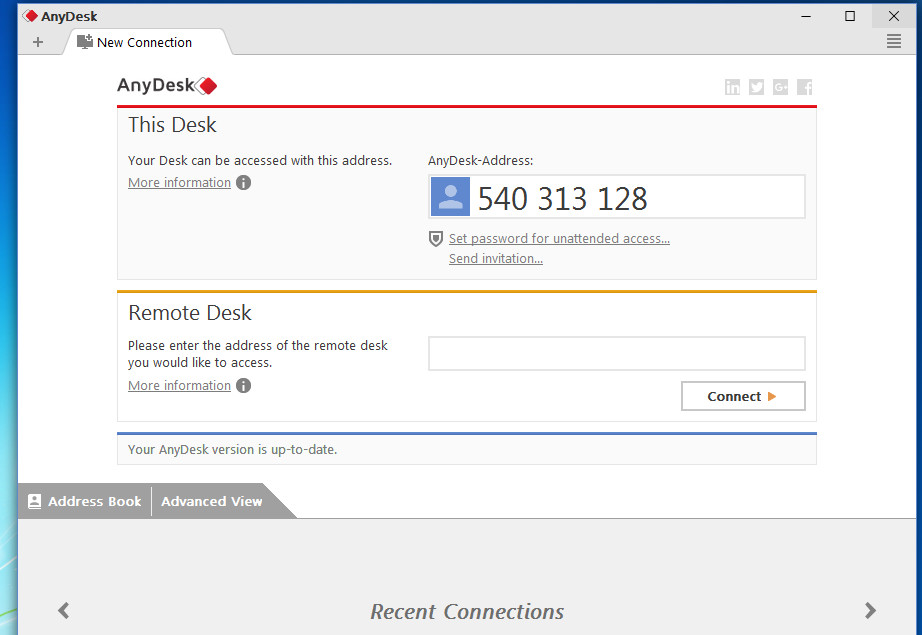The width and height of the screenshot is (922, 635).
Task: Show next recent connections with right arrow
Action: click(x=870, y=610)
